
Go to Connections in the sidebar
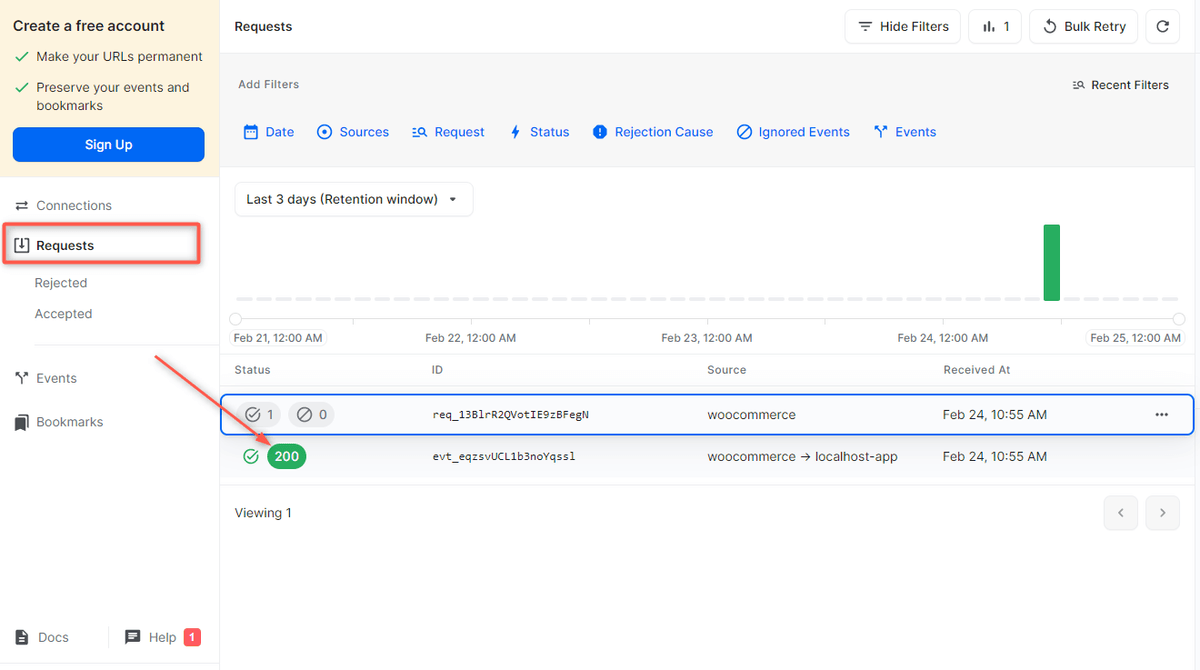tap(73, 205)
